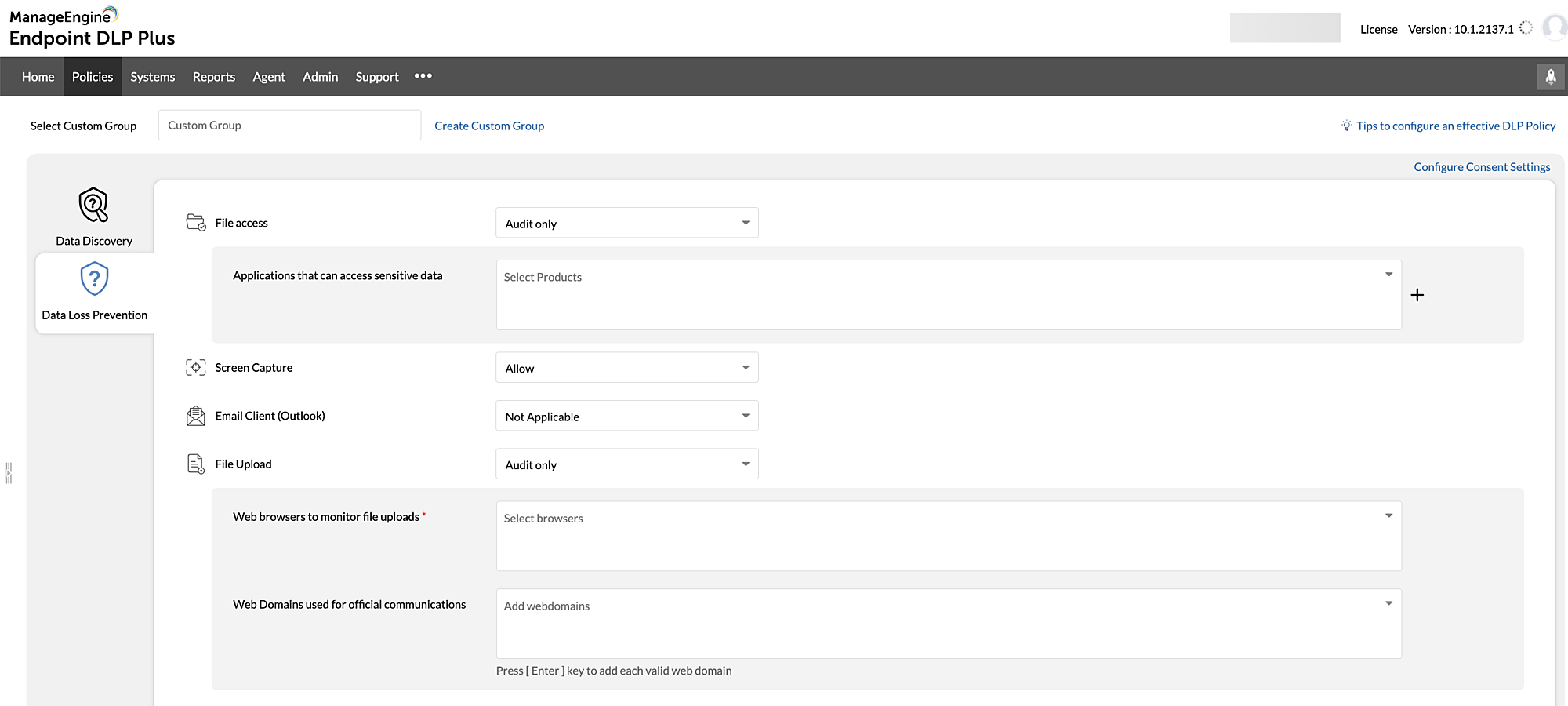
Task: Click the plus button to add applications
Action: 1417,295
